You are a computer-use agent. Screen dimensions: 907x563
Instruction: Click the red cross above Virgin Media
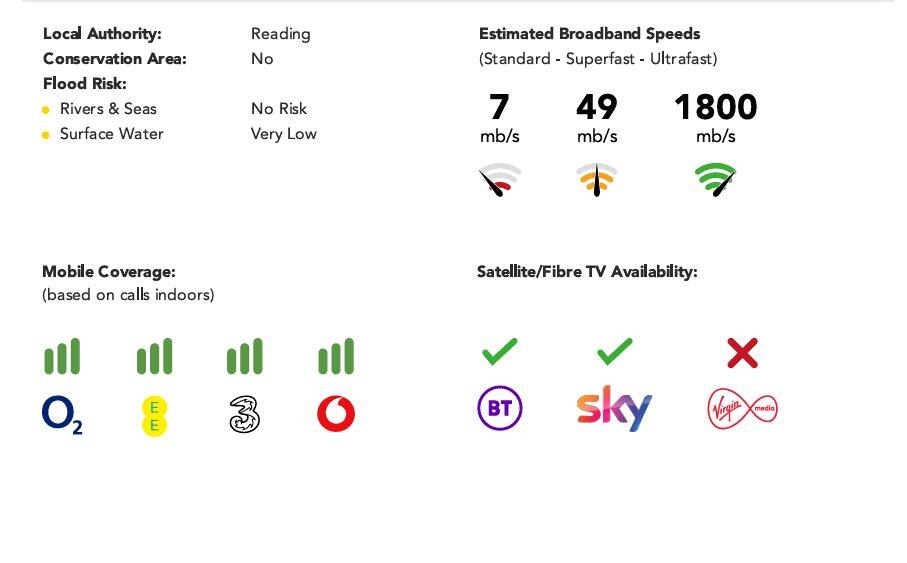coord(742,352)
